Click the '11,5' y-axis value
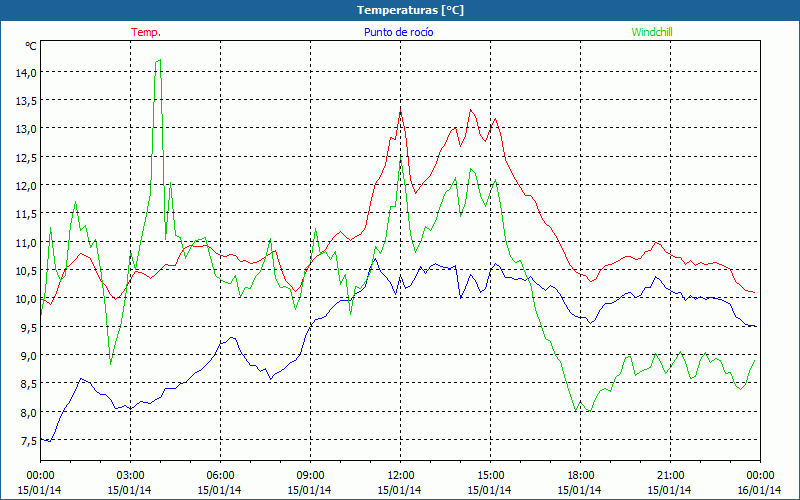This screenshot has width=800, height=500. (27, 214)
